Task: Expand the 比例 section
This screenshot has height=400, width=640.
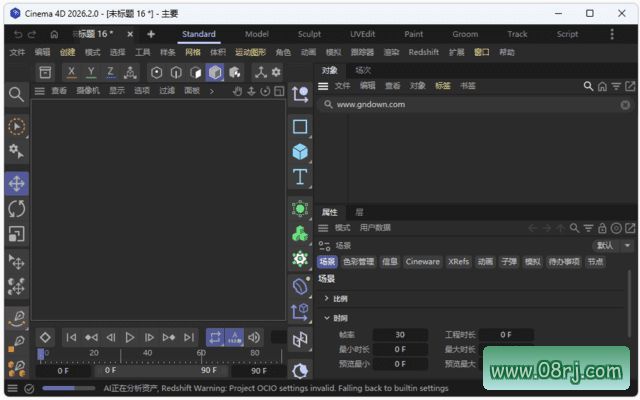Action: pyautogui.click(x=327, y=299)
